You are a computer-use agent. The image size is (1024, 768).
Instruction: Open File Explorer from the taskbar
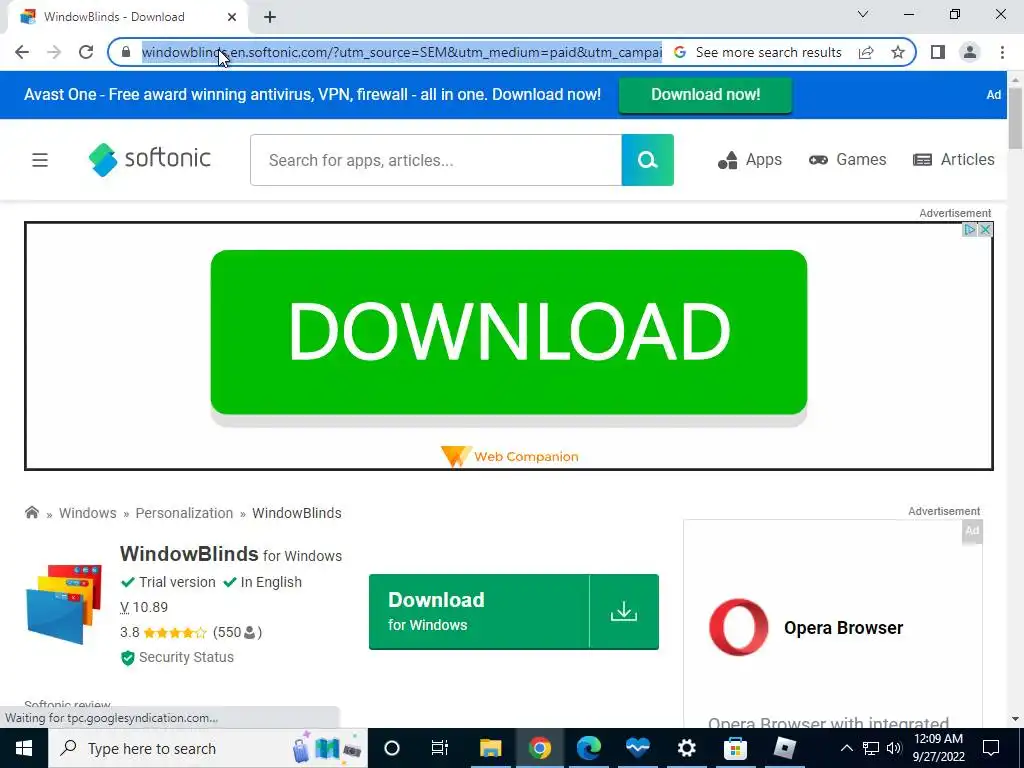(x=490, y=748)
